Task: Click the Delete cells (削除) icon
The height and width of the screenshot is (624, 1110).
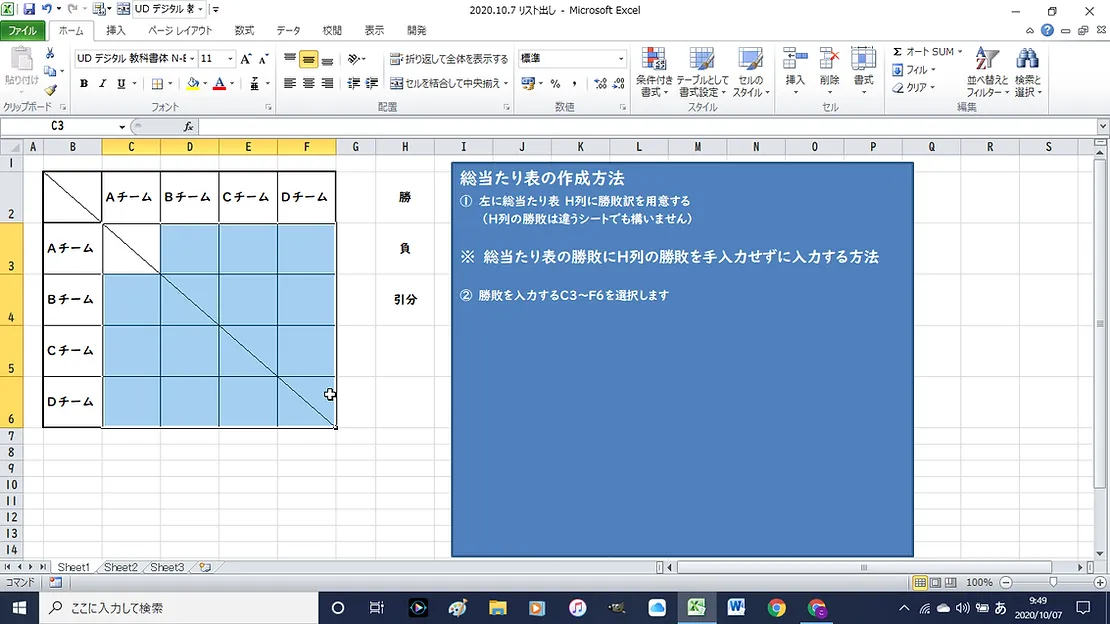Action: 829,66
